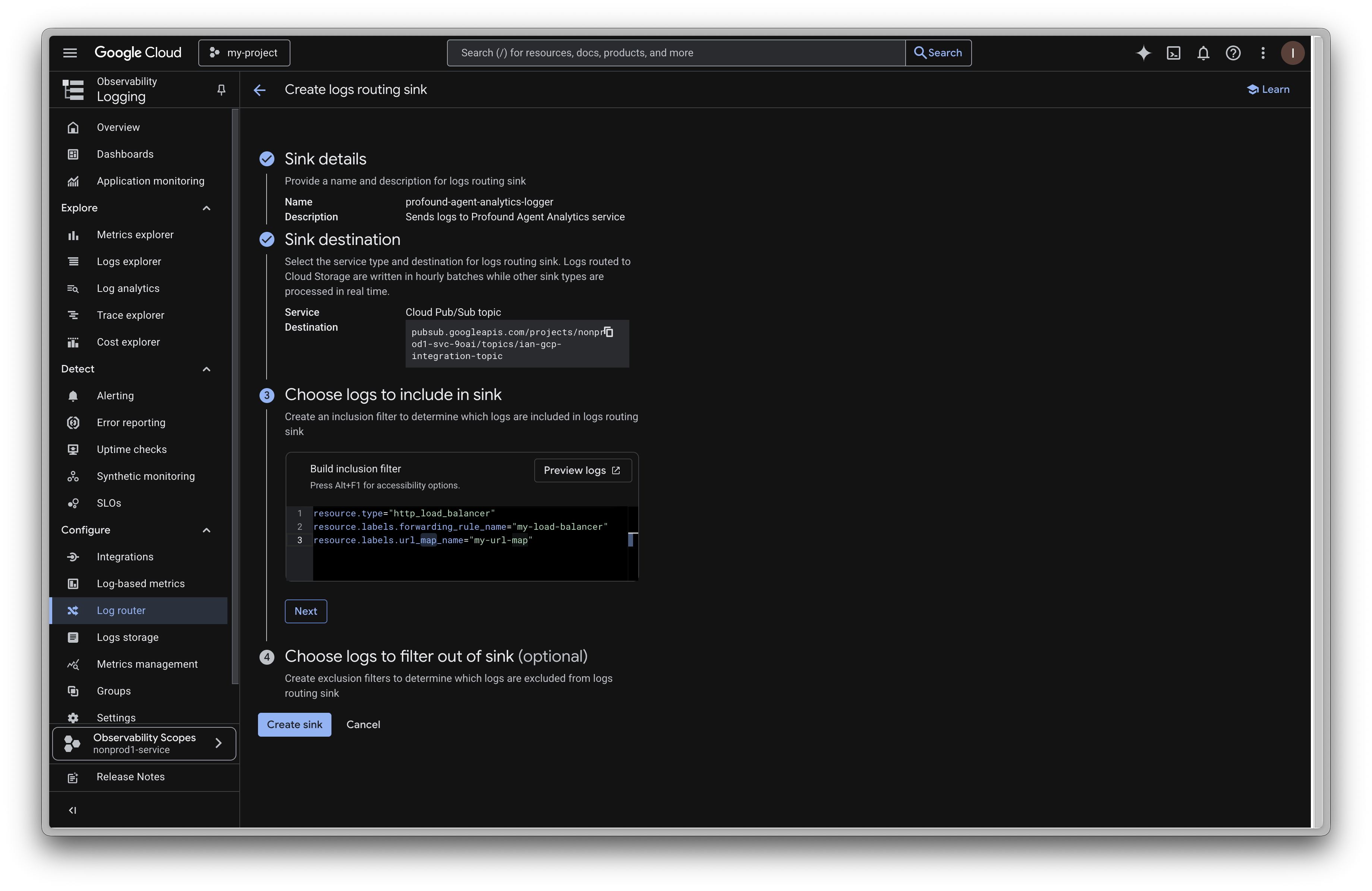This screenshot has width=1372, height=891.
Task: Open the my-project project selector
Action: [244, 53]
